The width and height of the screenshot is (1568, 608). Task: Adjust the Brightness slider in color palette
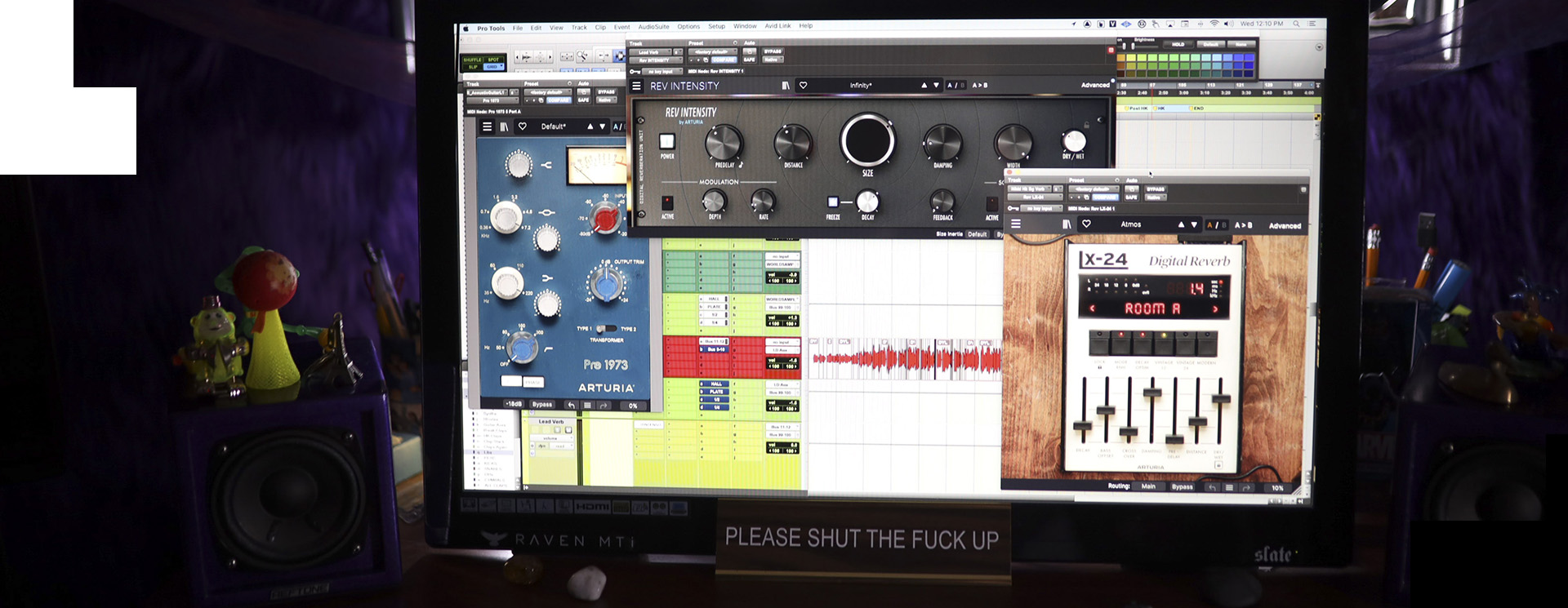pyautogui.click(x=1143, y=47)
